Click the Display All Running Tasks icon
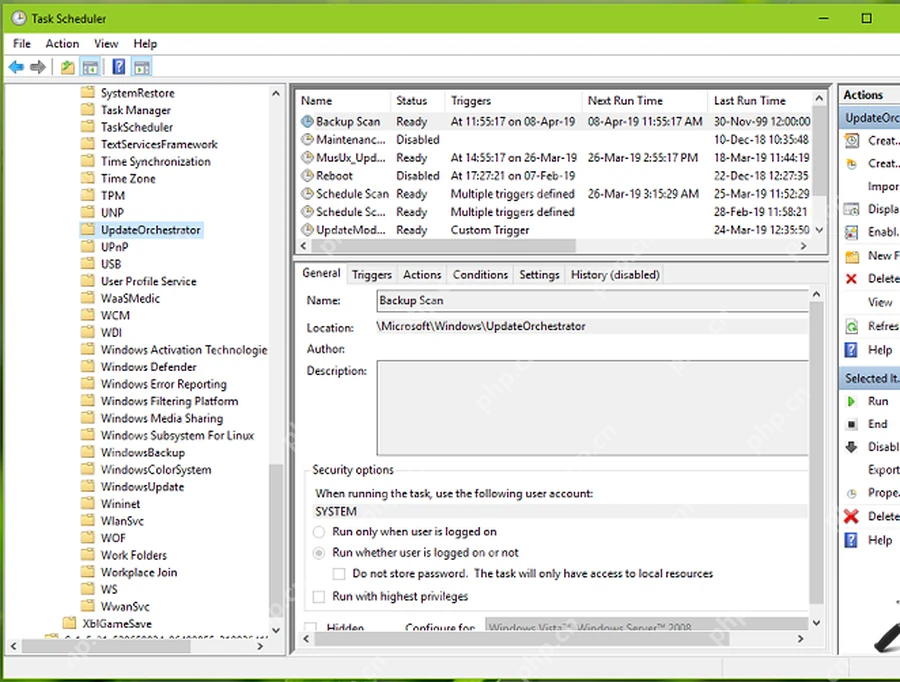This screenshot has height=682, width=900. 852,209
